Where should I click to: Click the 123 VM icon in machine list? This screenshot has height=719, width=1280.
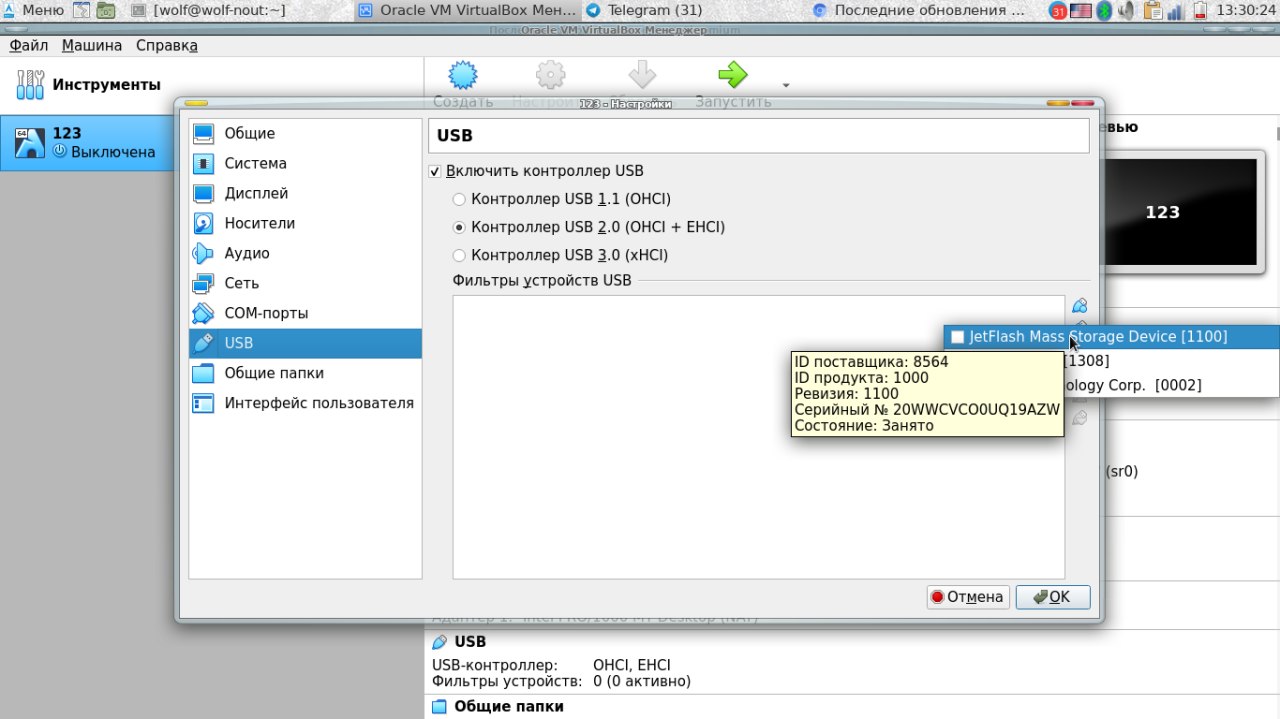pyautogui.click(x=31, y=143)
